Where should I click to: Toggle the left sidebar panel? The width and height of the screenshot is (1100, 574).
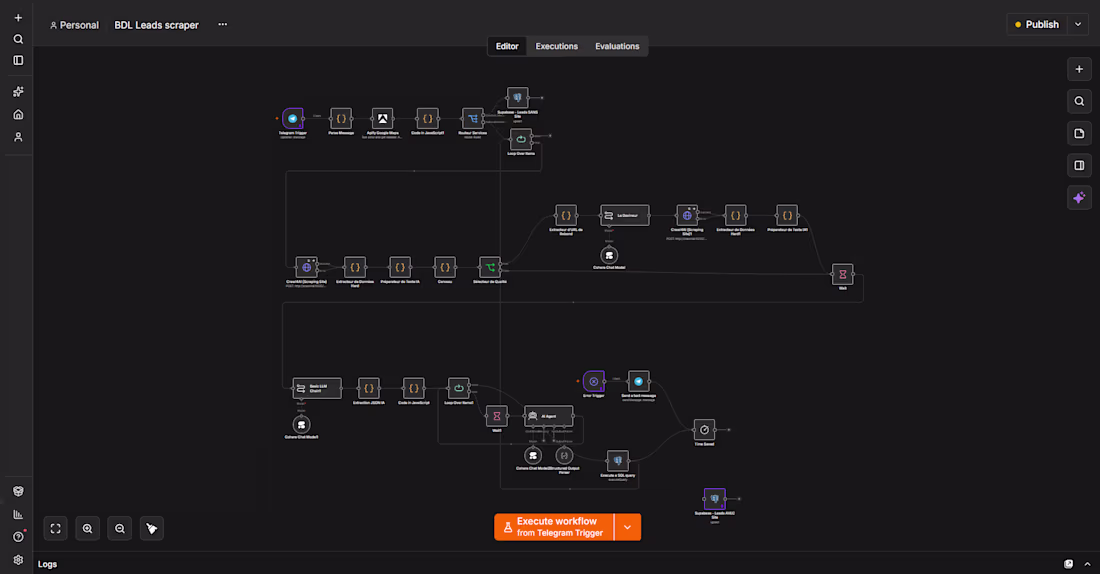[18, 60]
